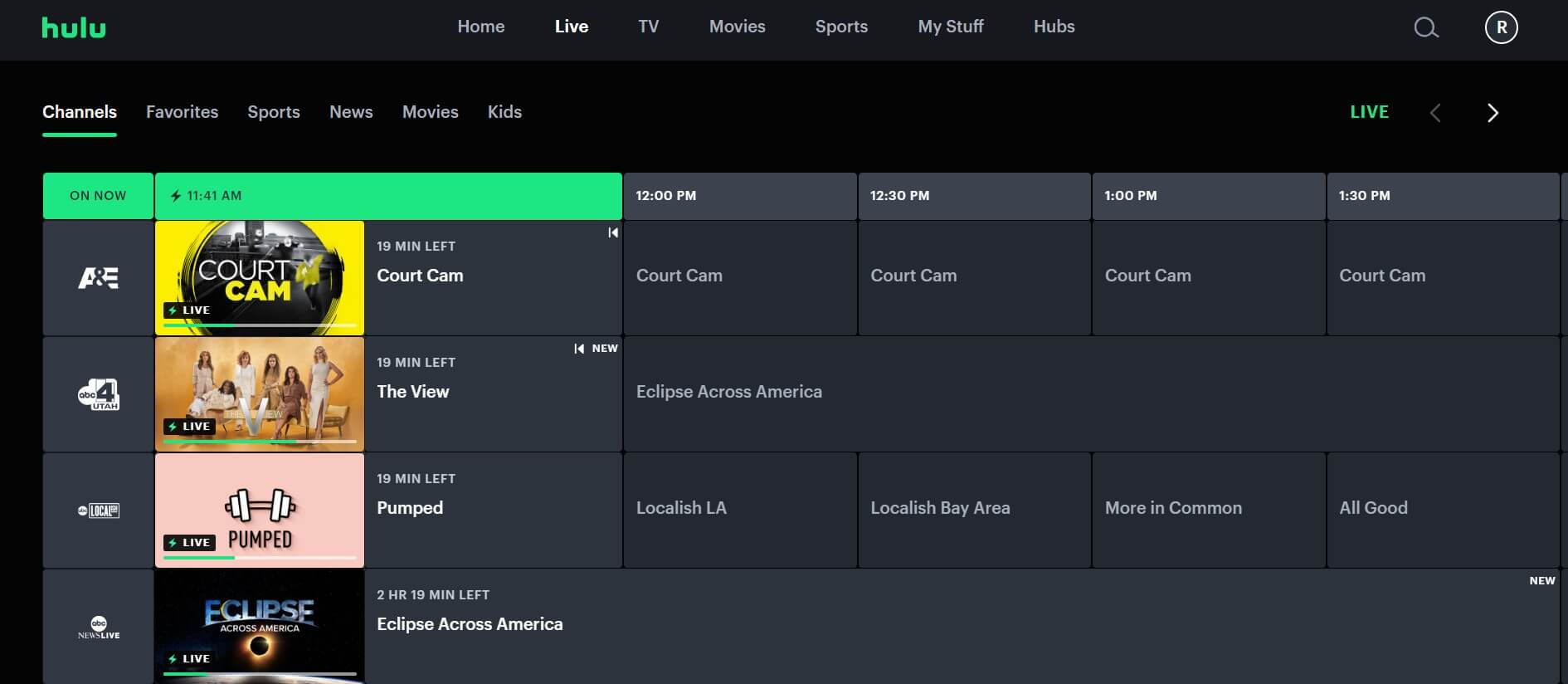Open Court Cam currently airing title
Viewport: 1568px width, 684px height.
[420, 276]
